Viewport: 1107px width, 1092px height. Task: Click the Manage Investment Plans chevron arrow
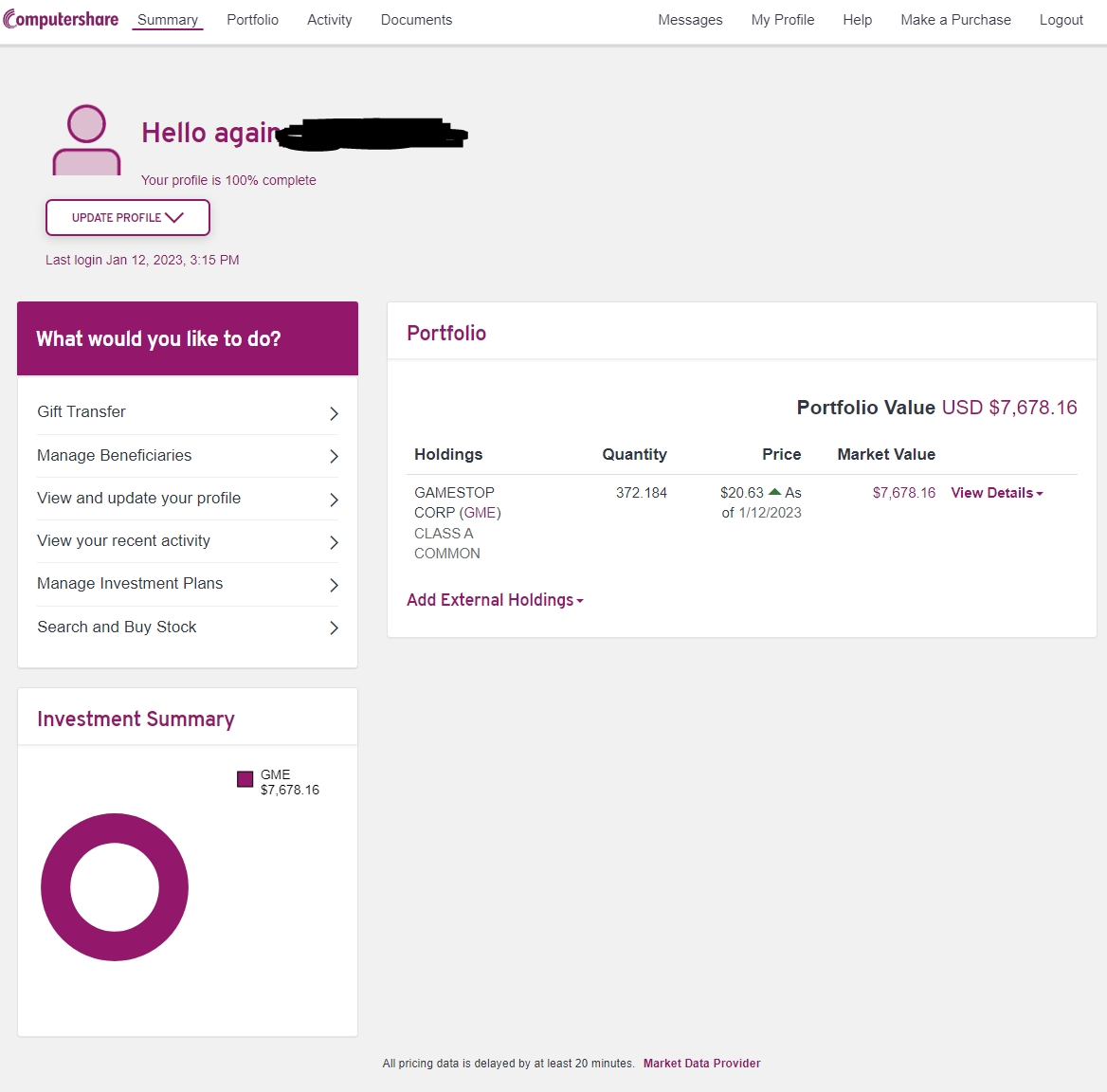pos(334,585)
